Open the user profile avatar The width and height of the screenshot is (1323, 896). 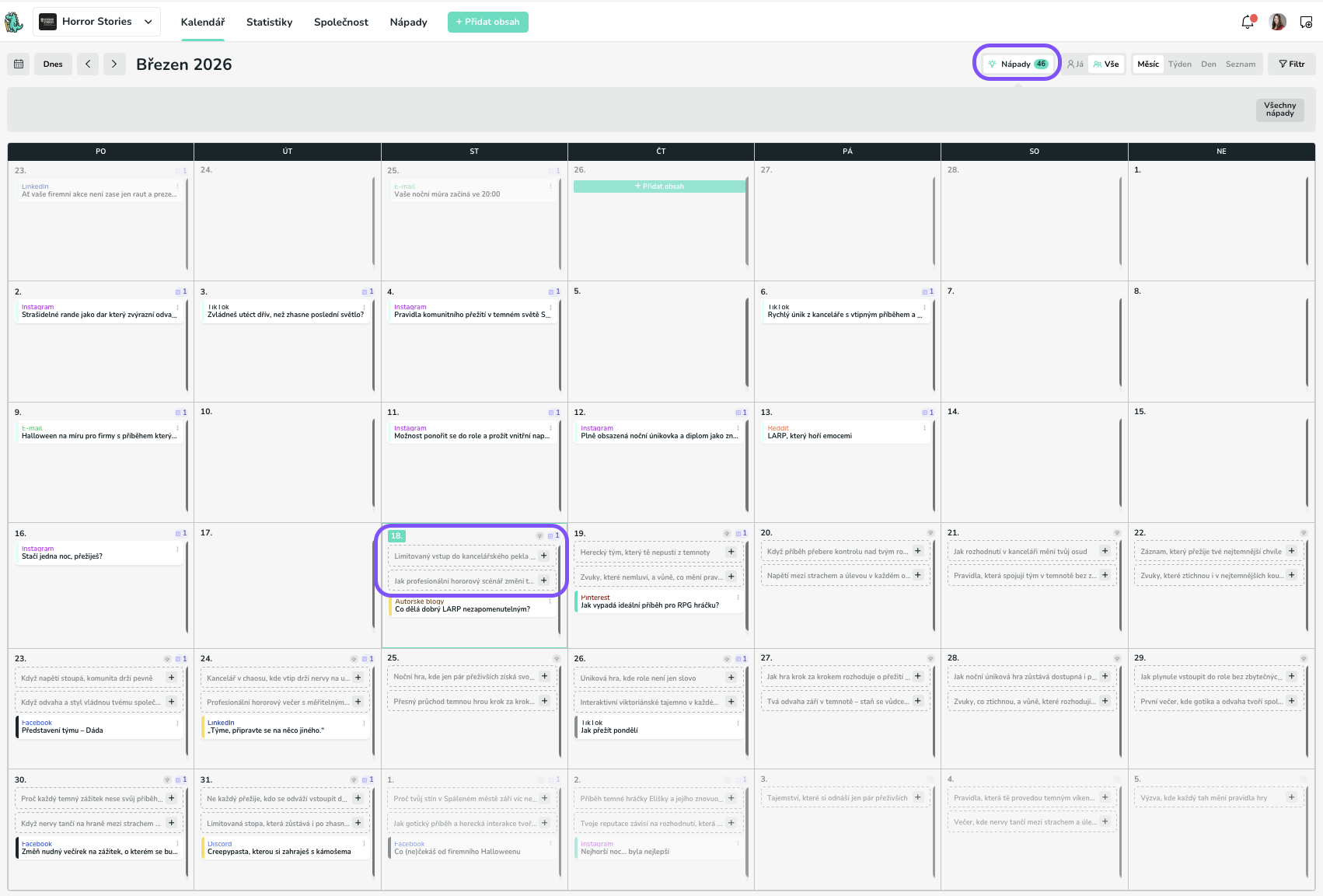click(x=1277, y=22)
